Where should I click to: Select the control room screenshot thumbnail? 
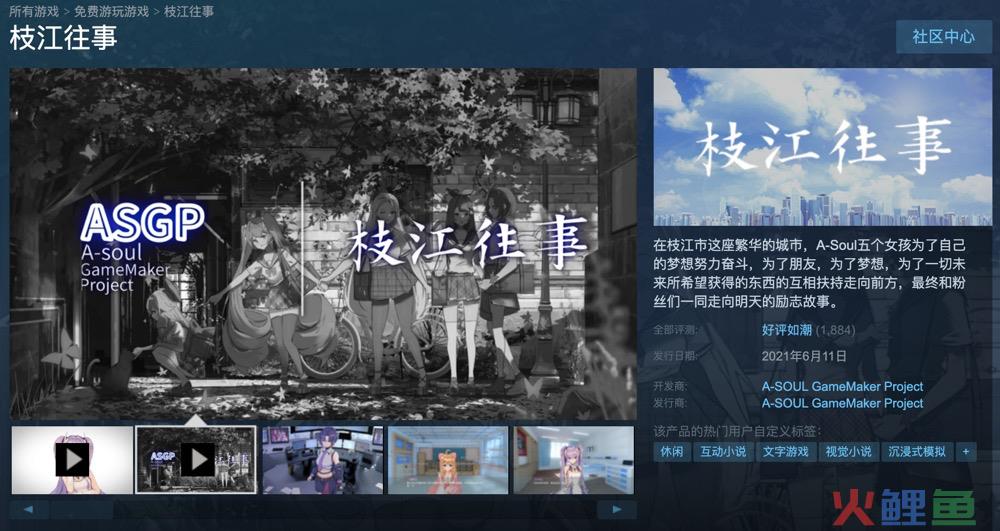pyautogui.click(x=323, y=460)
